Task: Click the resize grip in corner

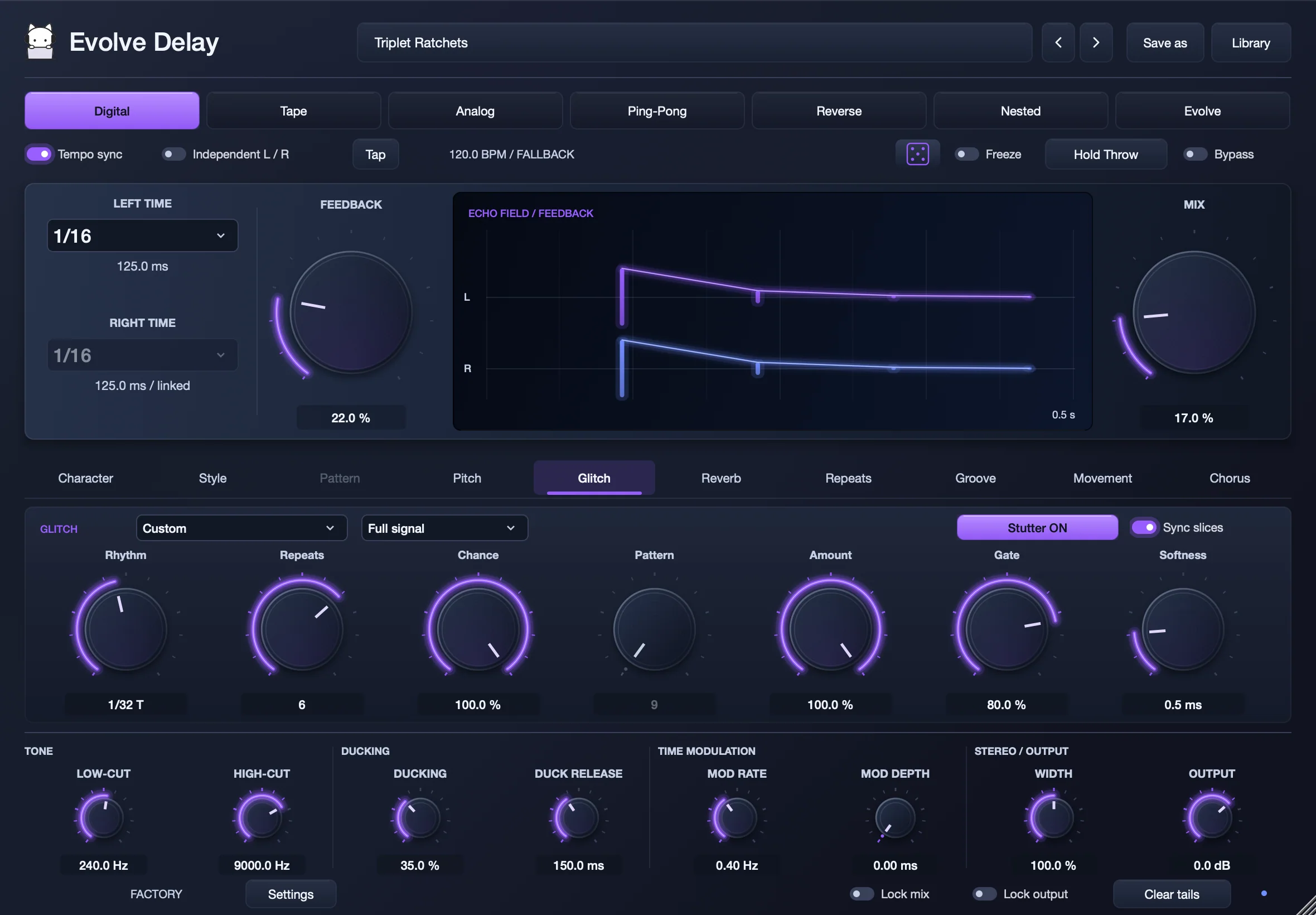Action: (x=1307, y=906)
